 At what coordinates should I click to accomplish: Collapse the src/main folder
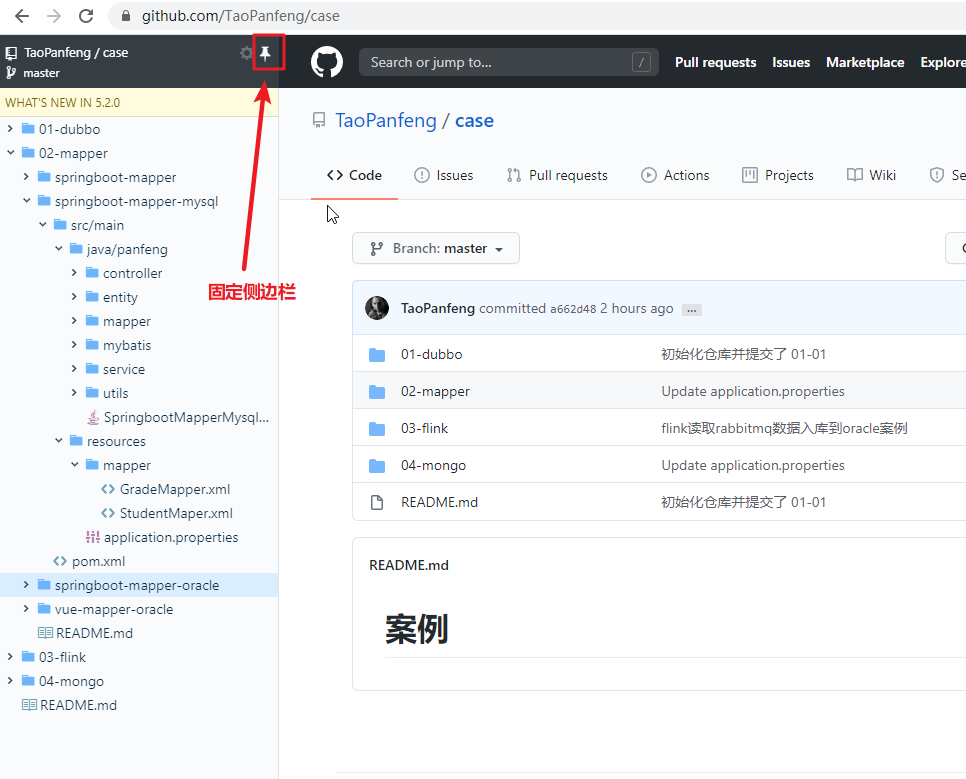click(43, 225)
